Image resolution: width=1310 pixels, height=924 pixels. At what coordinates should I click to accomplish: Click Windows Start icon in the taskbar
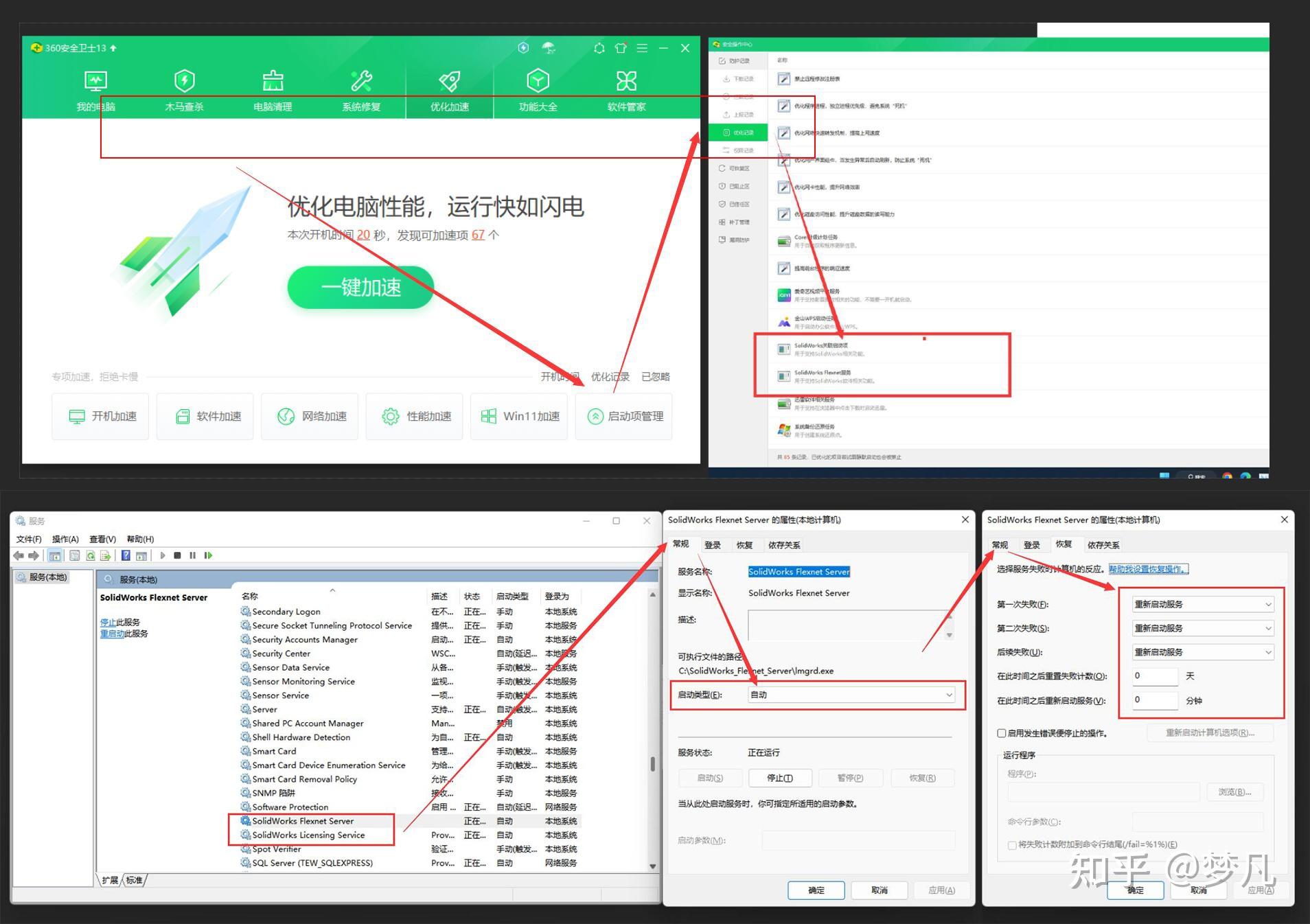[x=1164, y=475]
